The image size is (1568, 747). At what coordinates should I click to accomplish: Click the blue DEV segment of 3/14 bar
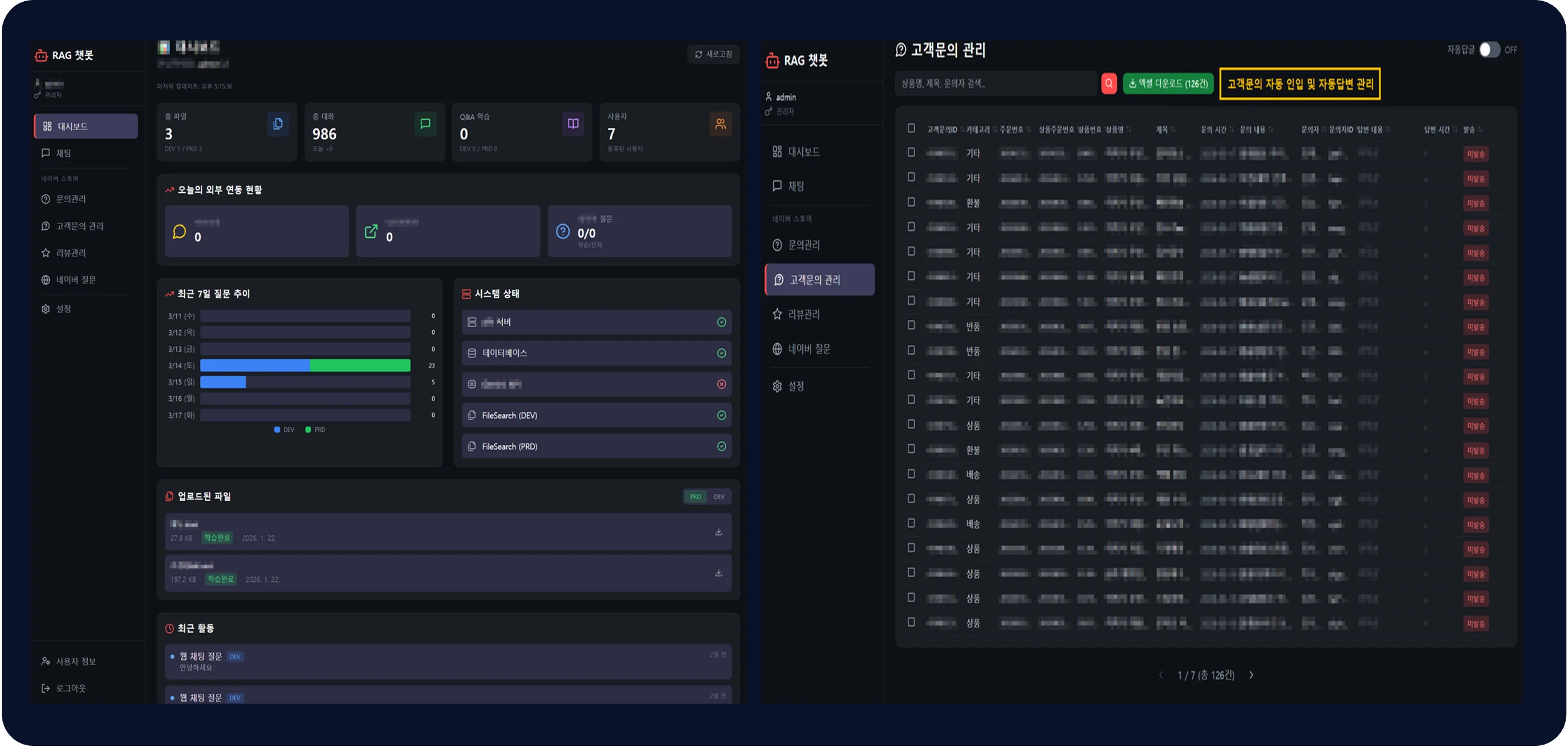255,366
